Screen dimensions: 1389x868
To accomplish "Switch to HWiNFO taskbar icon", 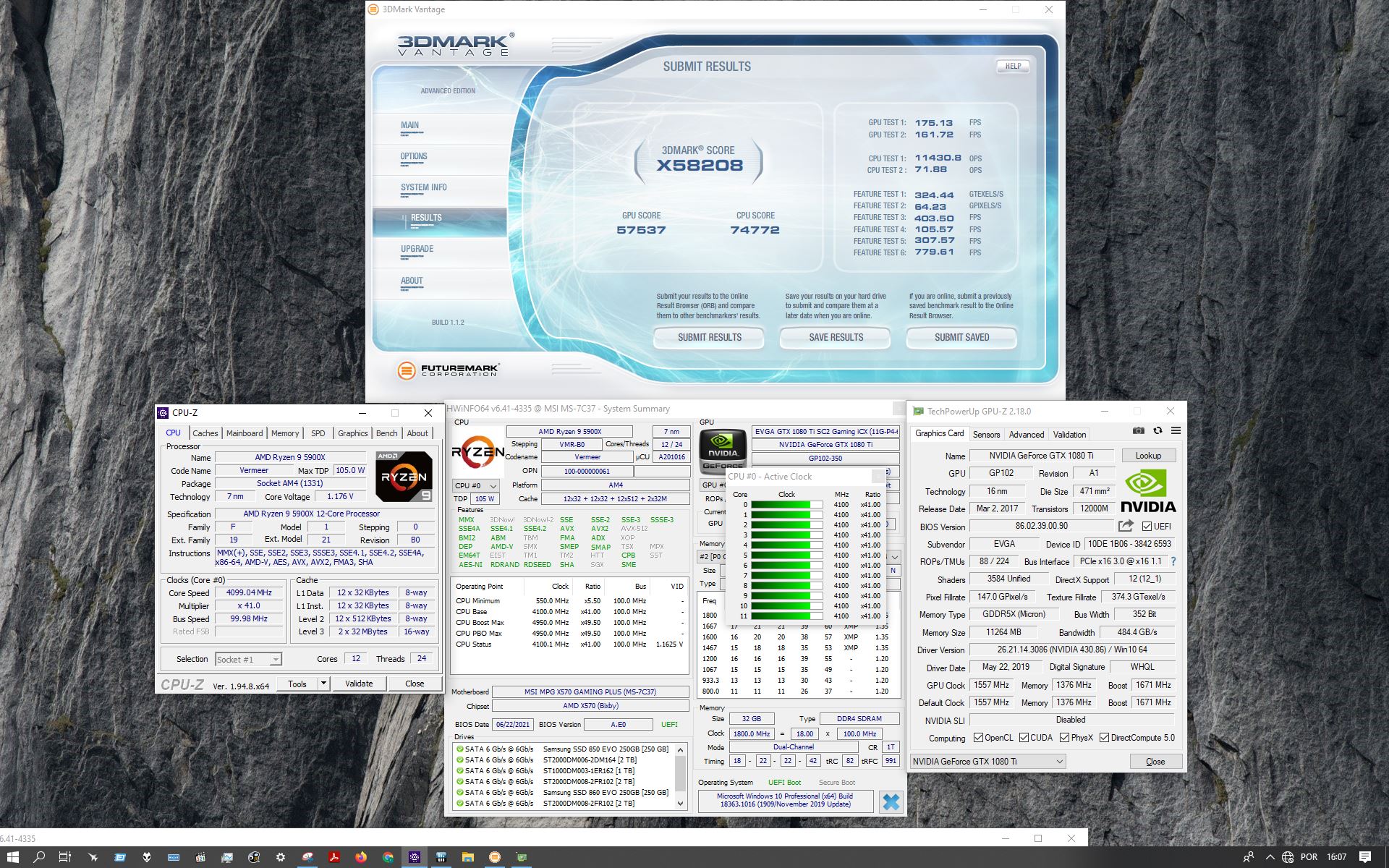I will (x=441, y=857).
